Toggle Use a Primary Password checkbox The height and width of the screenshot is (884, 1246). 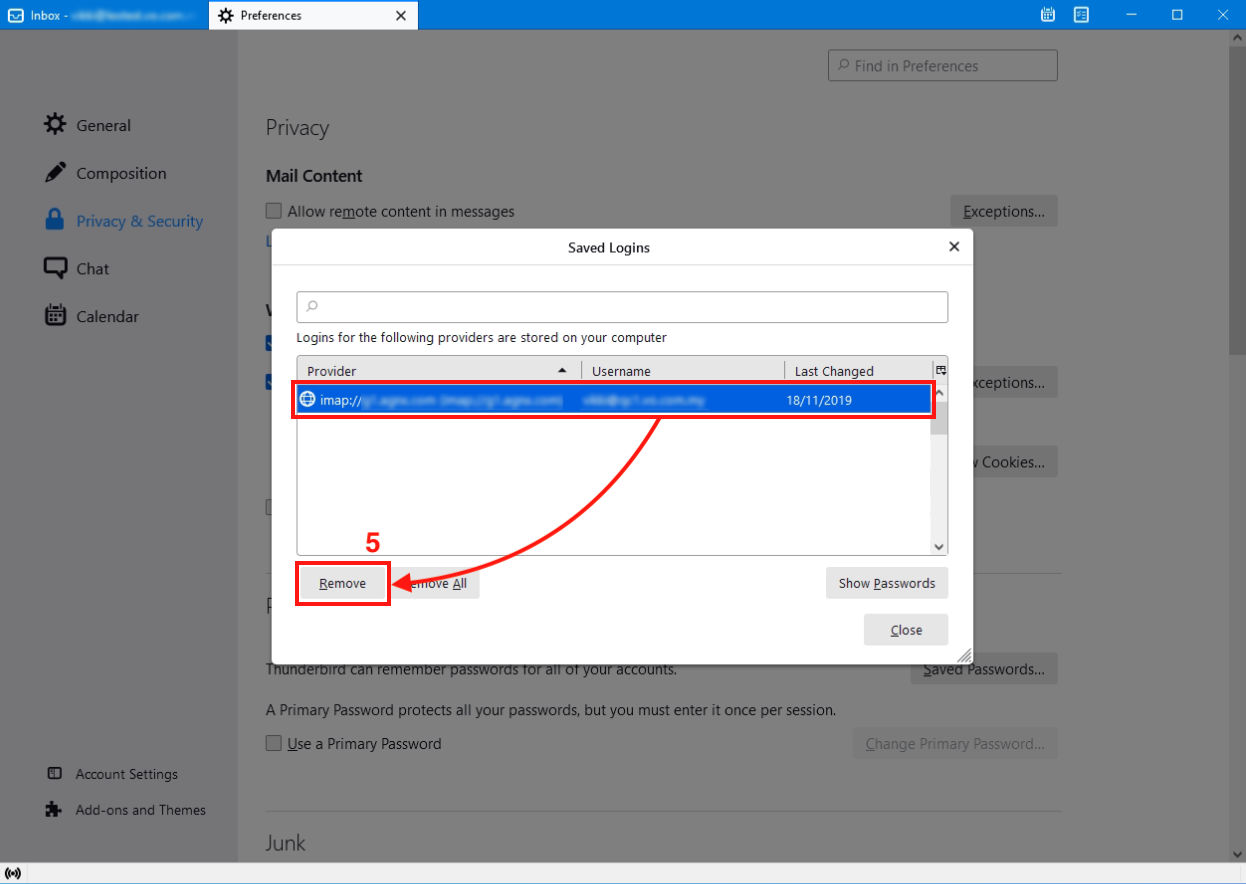click(273, 743)
